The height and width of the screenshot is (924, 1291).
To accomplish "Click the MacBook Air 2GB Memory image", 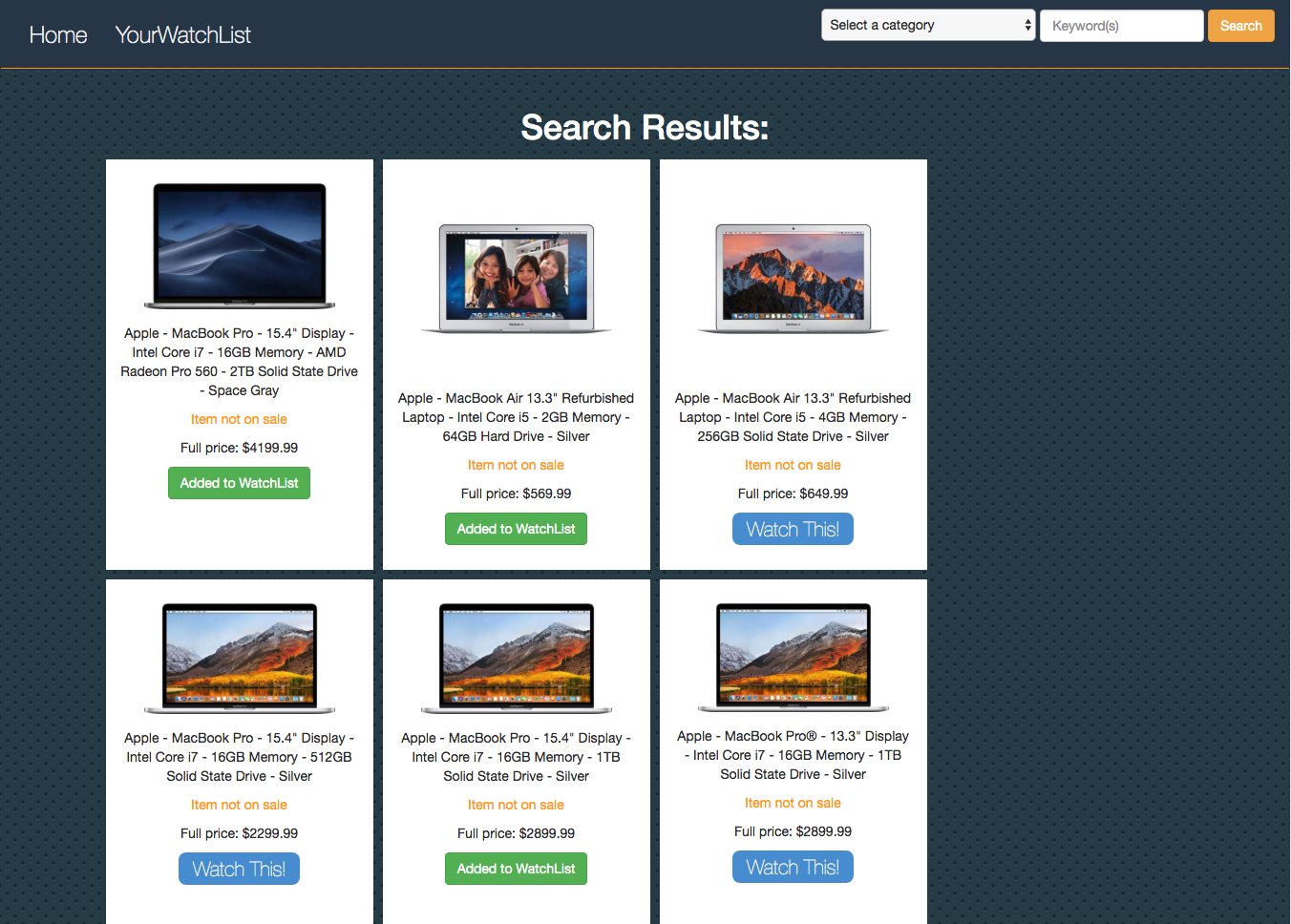I will tap(517, 279).
